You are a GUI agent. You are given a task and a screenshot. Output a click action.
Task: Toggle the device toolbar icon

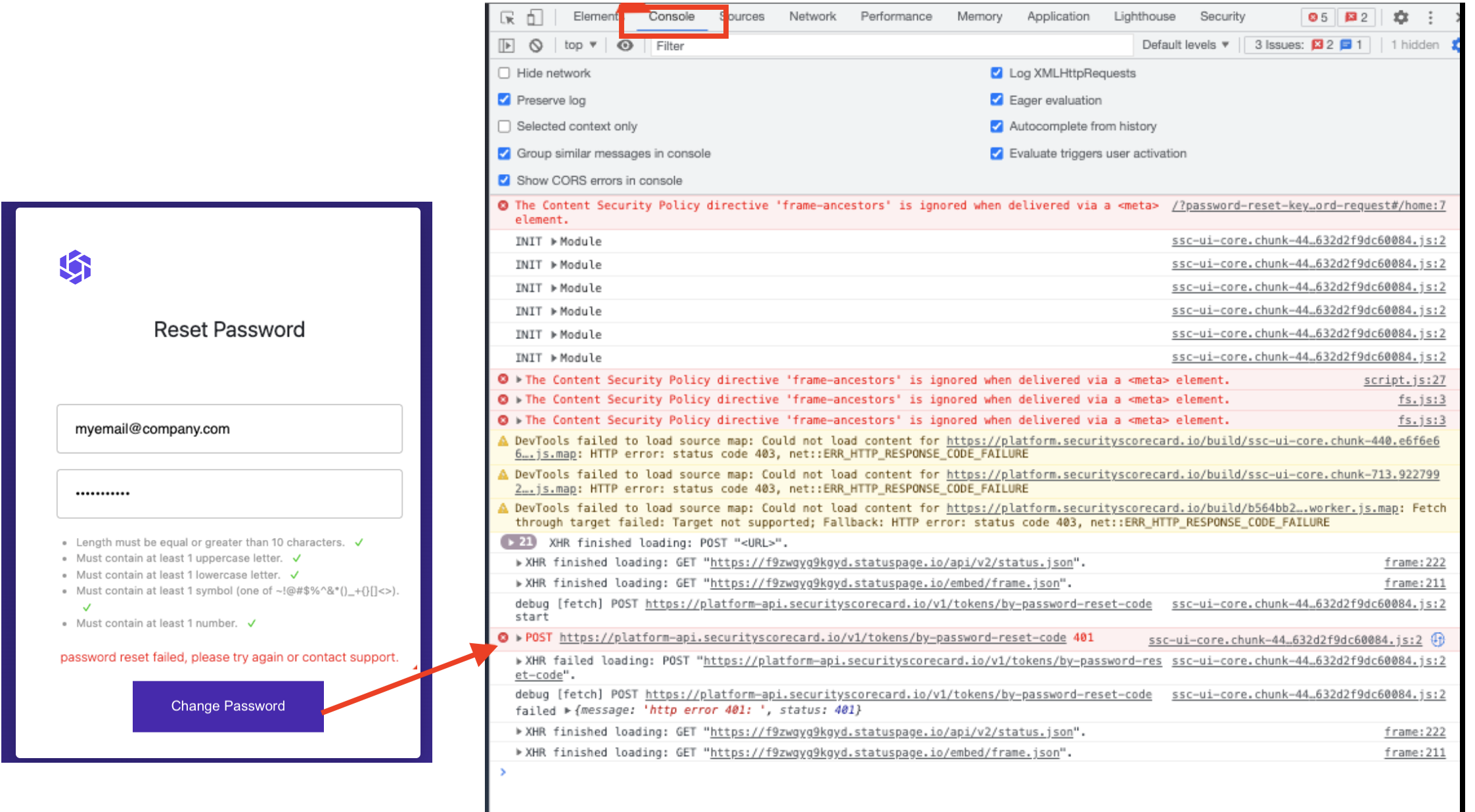click(x=535, y=18)
